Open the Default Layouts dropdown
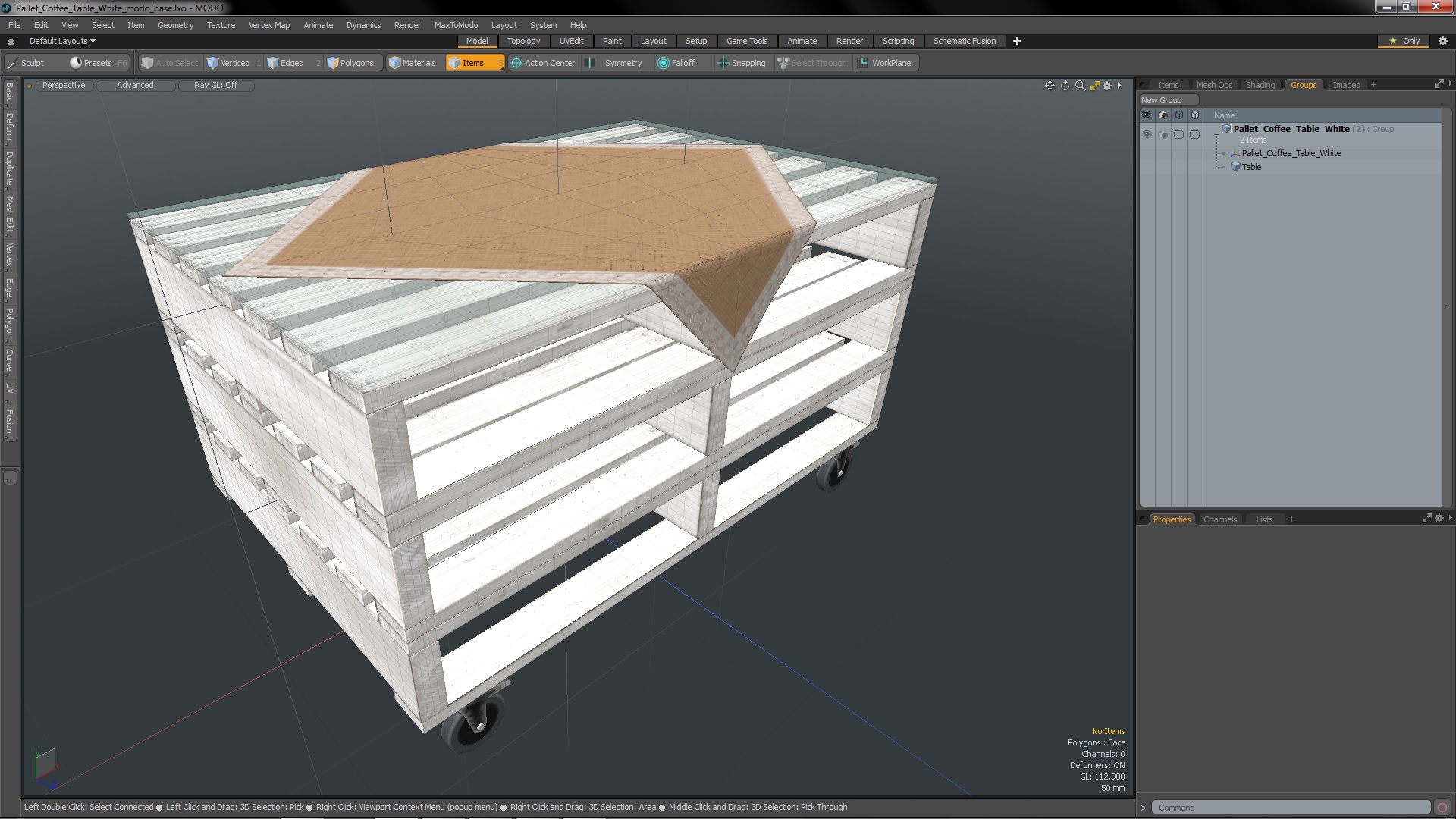The image size is (1456, 819). pyautogui.click(x=62, y=41)
